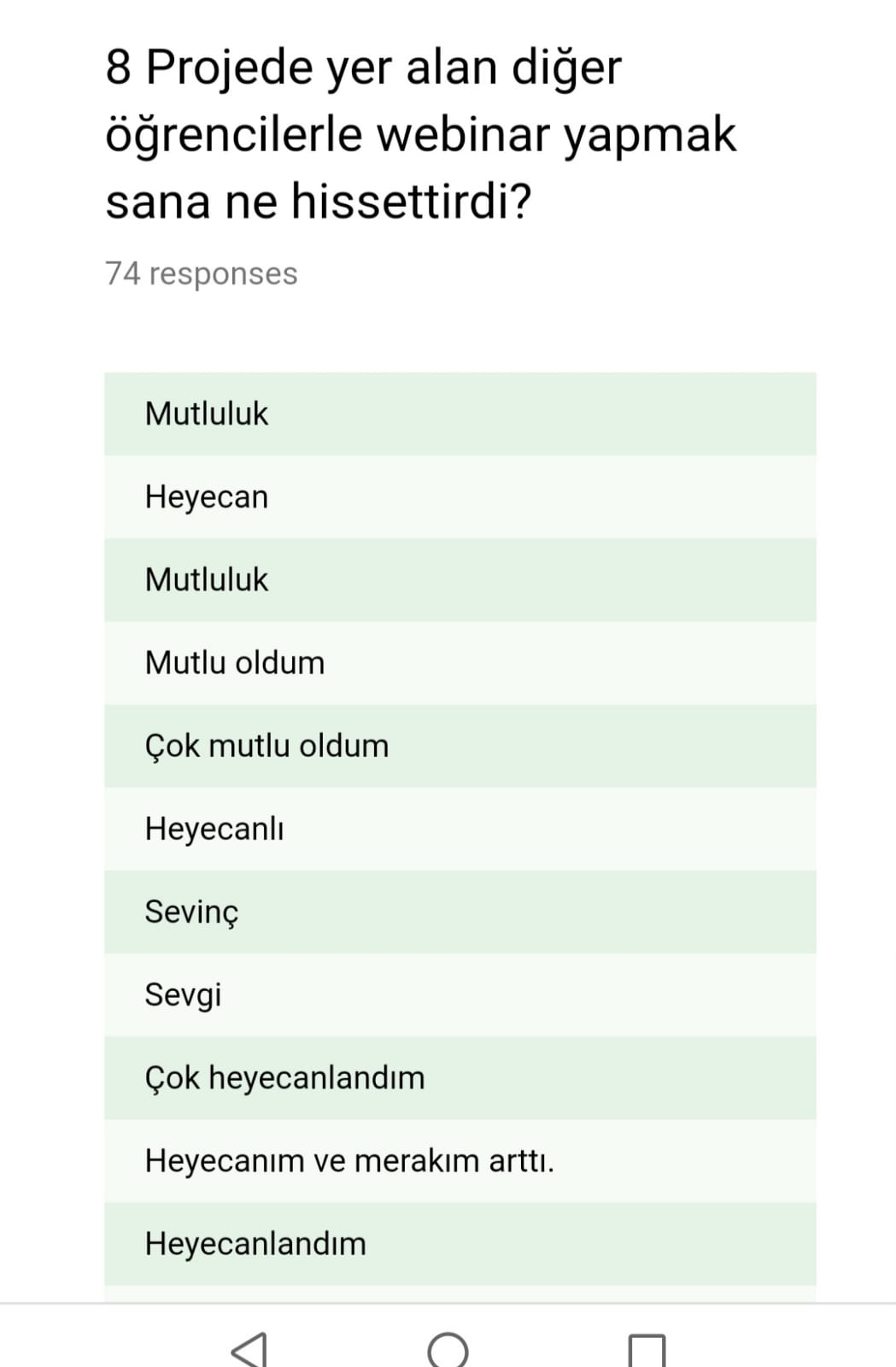The image size is (896, 1367).
Task: Tap the Android home circle icon
Action: point(448,1349)
